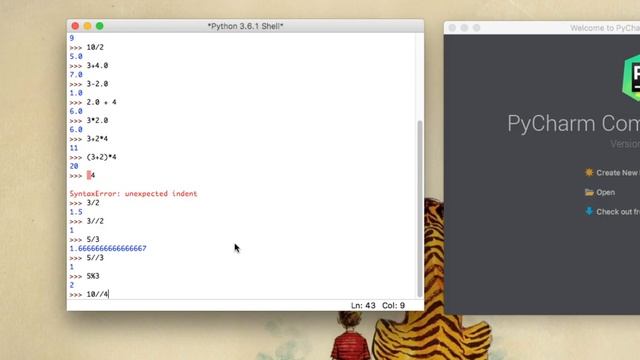Click the output 2 below 5%3
Viewport: 640px width, 360px height.
coord(72,285)
